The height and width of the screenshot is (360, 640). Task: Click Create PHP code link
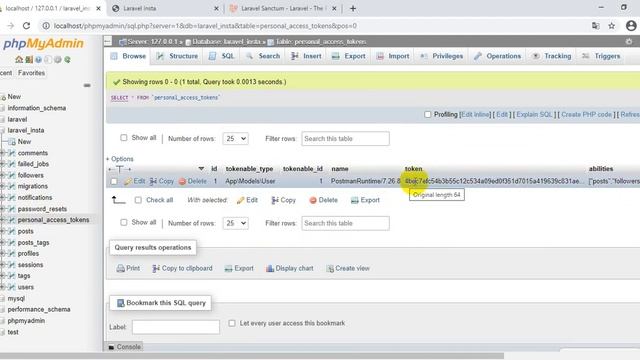click(x=587, y=115)
